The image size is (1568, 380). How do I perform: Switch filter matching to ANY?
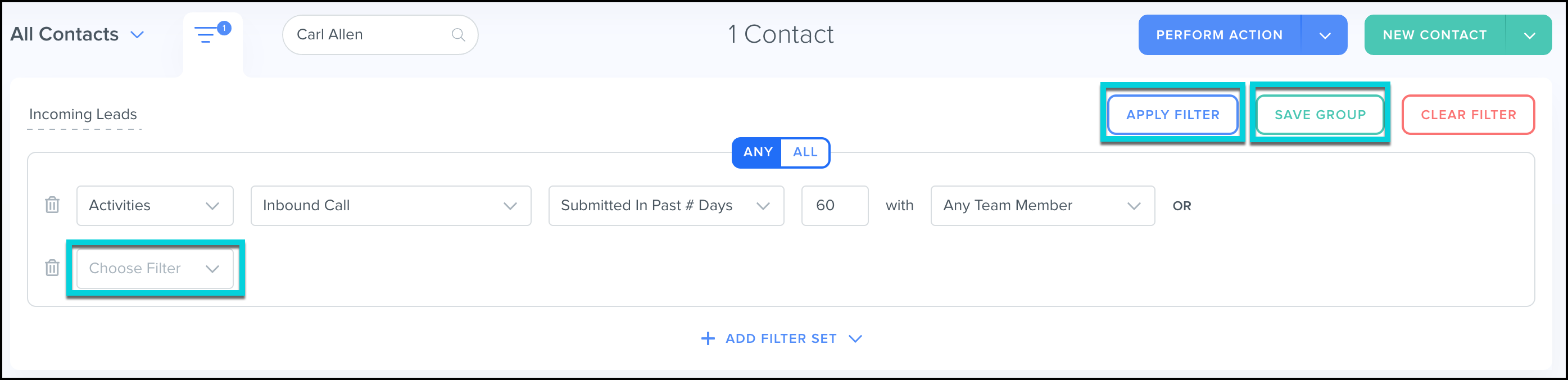(x=757, y=152)
